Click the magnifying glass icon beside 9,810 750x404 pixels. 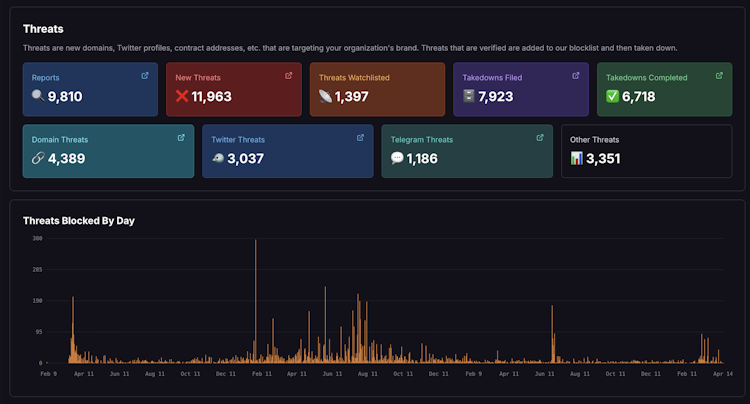tap(38, 96)
